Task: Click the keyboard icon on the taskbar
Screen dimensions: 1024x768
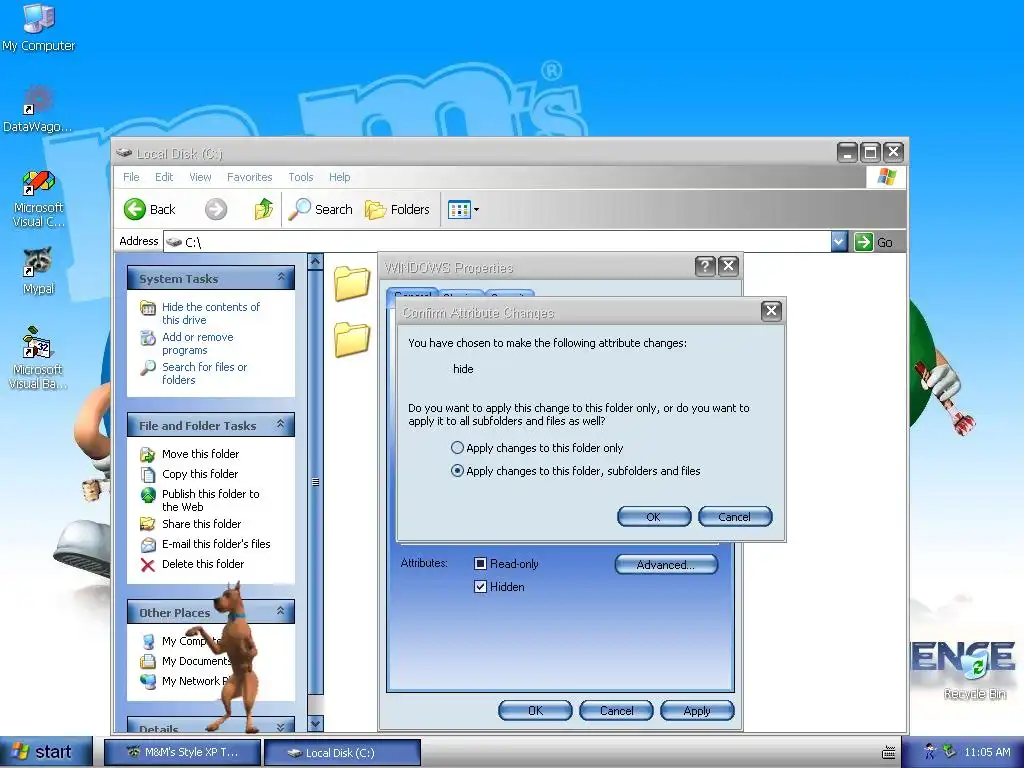Action: pos(889,752)
